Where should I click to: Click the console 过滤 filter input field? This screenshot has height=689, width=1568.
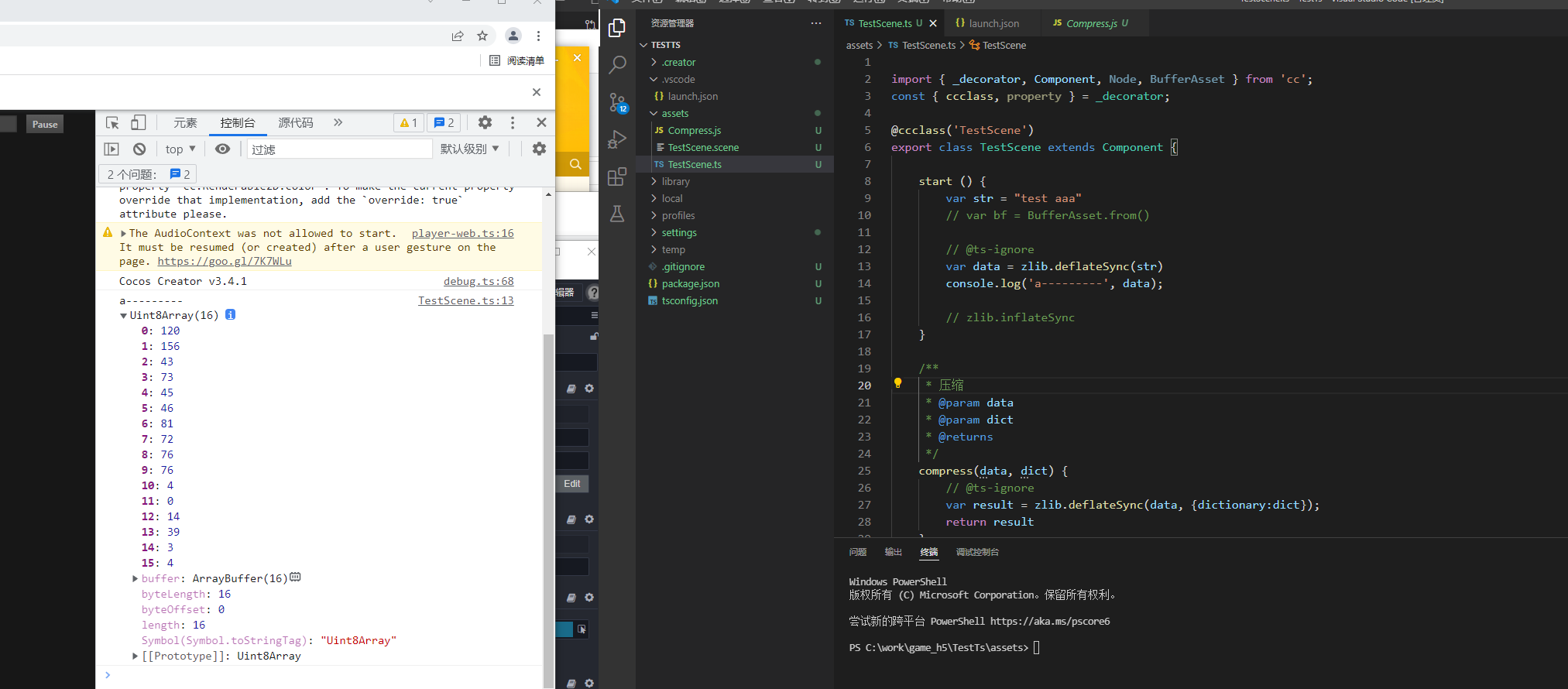339,149
